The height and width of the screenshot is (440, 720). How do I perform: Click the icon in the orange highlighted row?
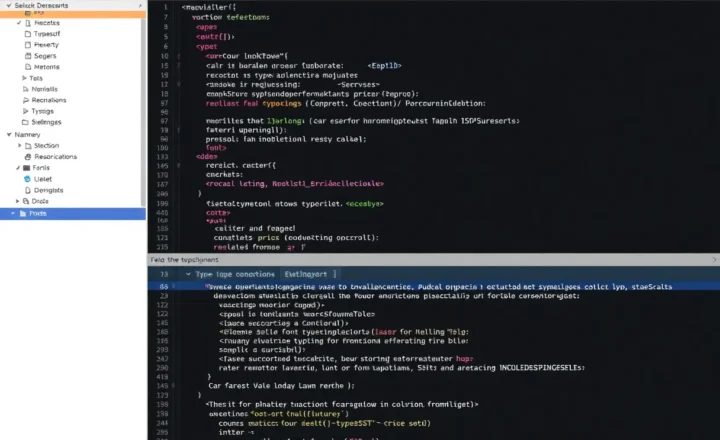28,14
